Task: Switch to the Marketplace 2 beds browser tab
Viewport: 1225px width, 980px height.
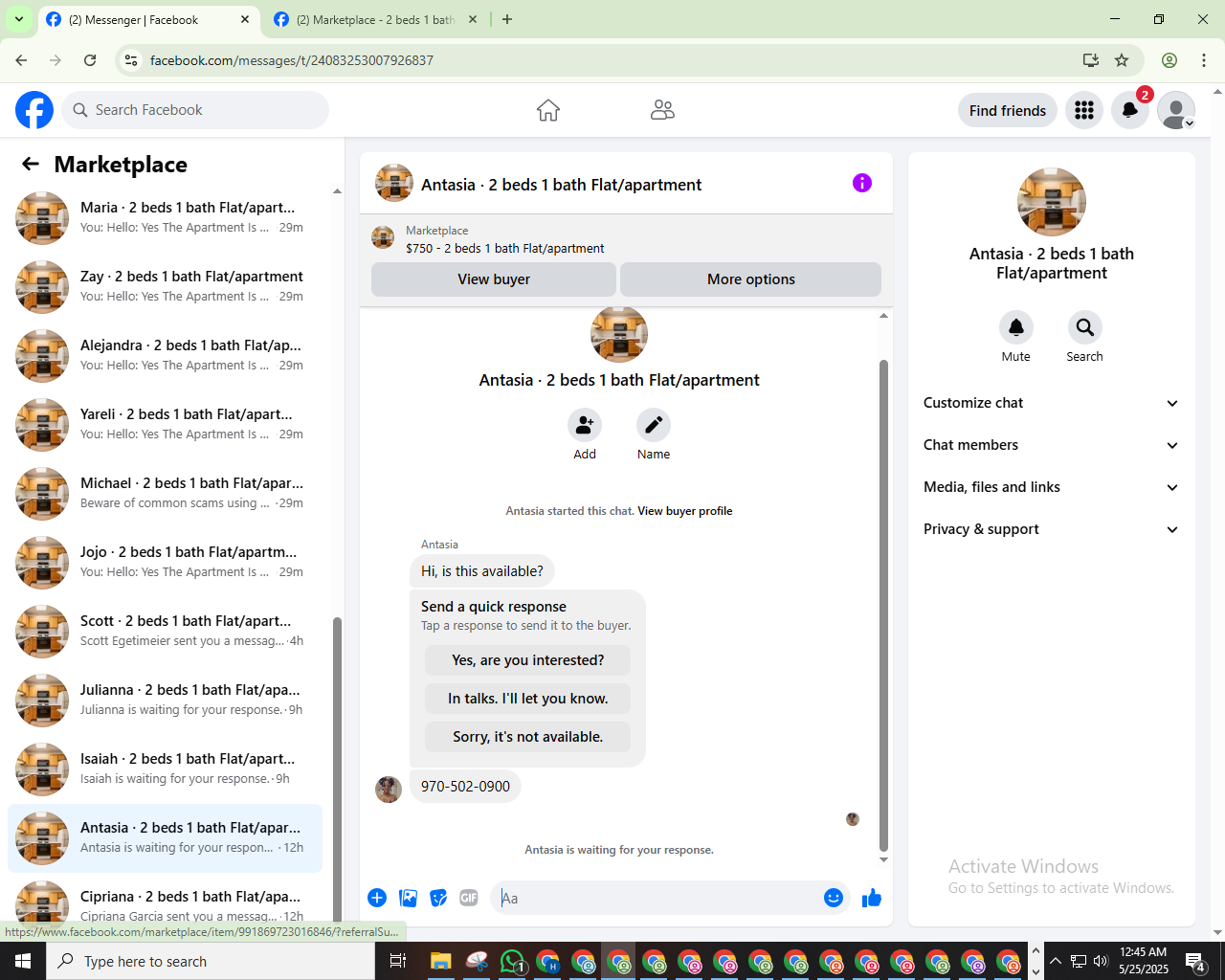Action: tap(375, 19)
